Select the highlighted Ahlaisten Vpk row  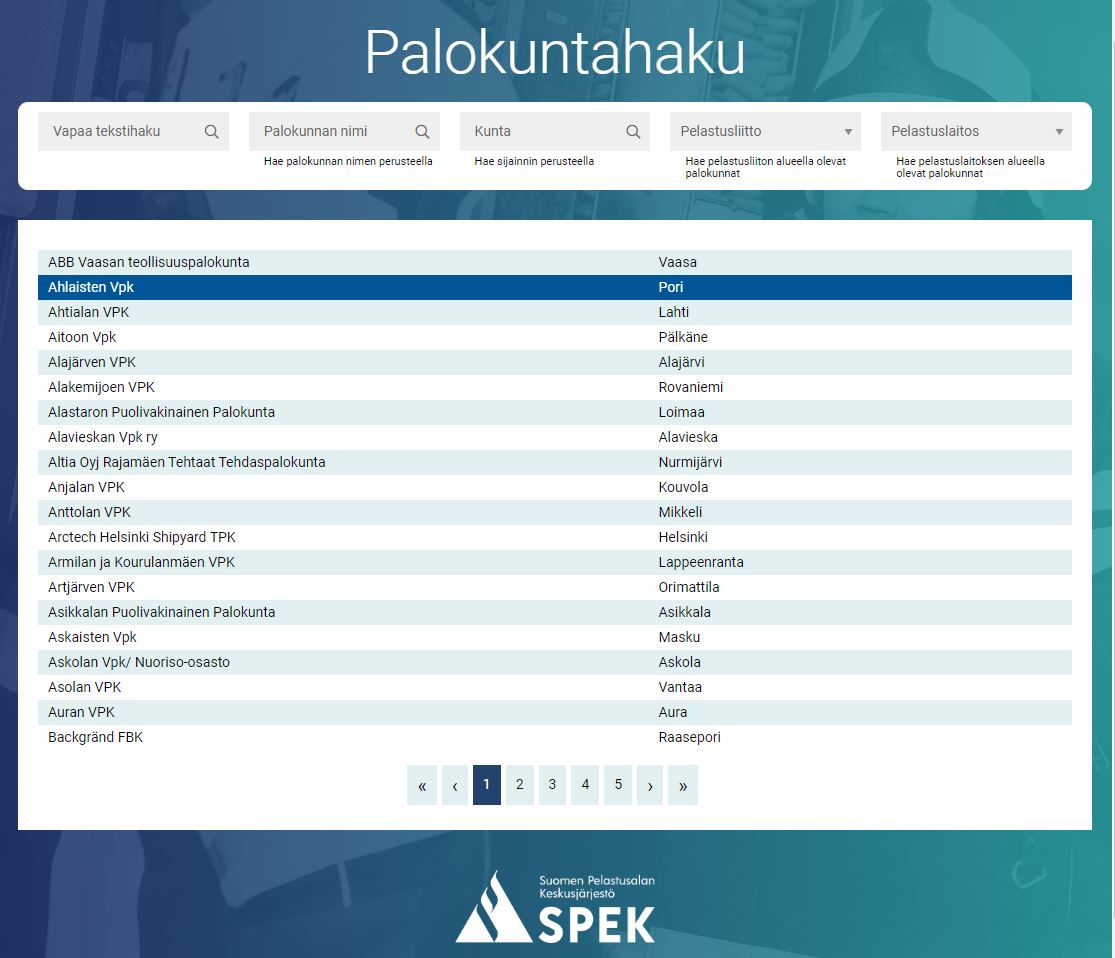(555, 287)
